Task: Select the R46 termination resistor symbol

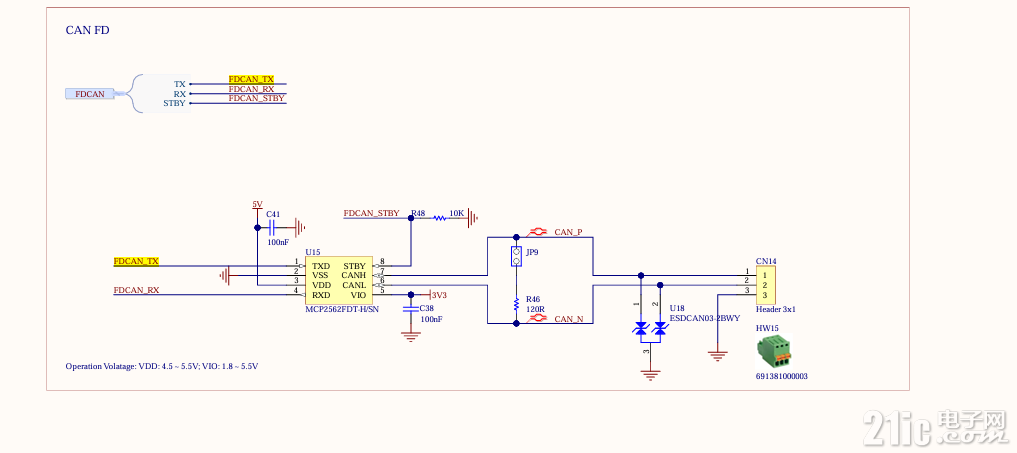Action: [x=516, y=302]
